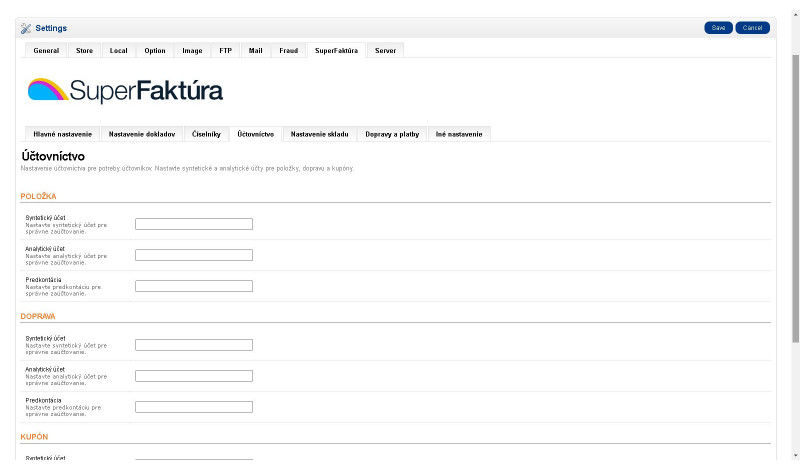The width and height of the screenshot is (800, 470).
Task: Open the General tab
Action: point(46,51)
